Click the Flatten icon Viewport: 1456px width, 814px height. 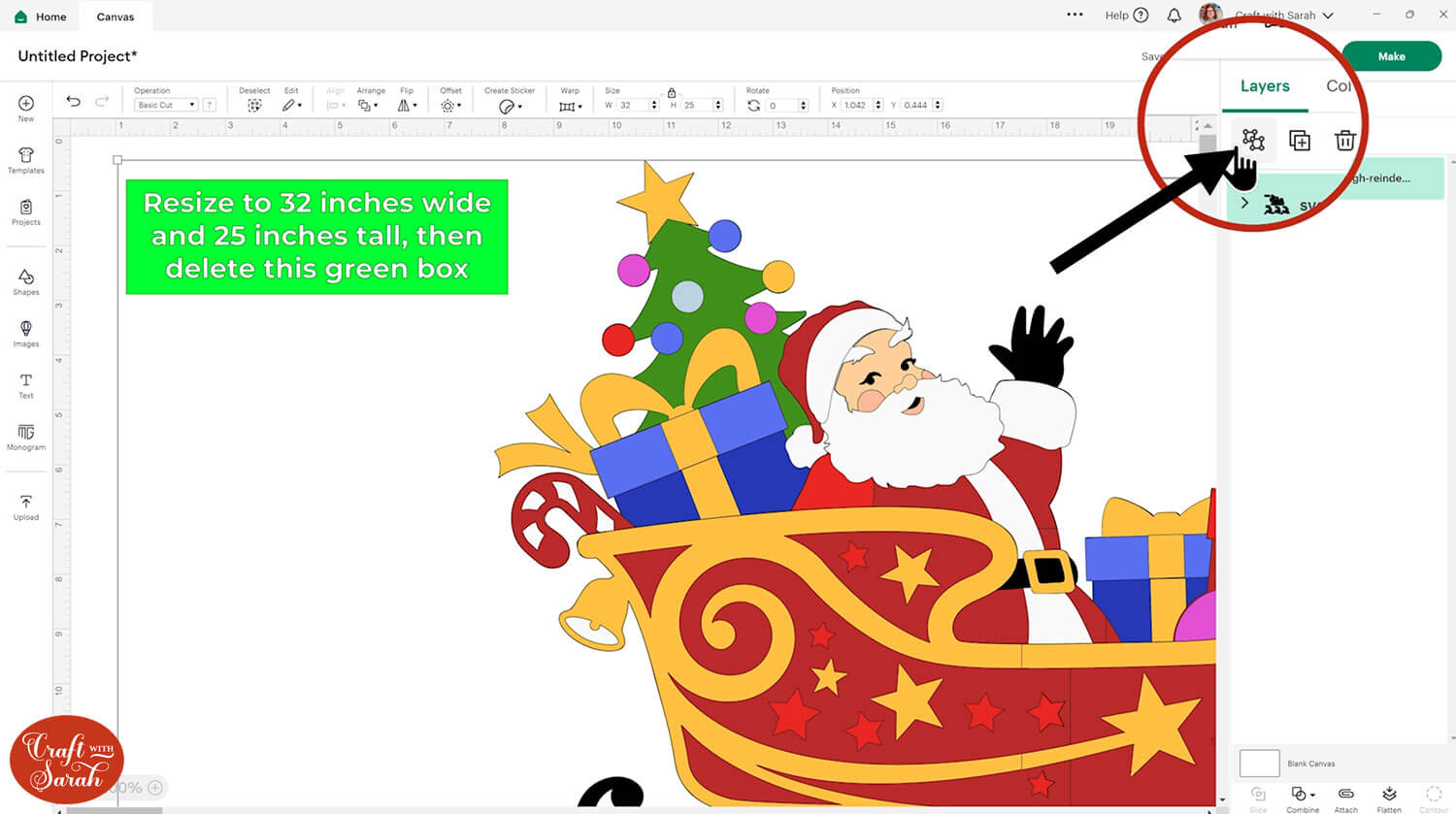[1389, 794]
